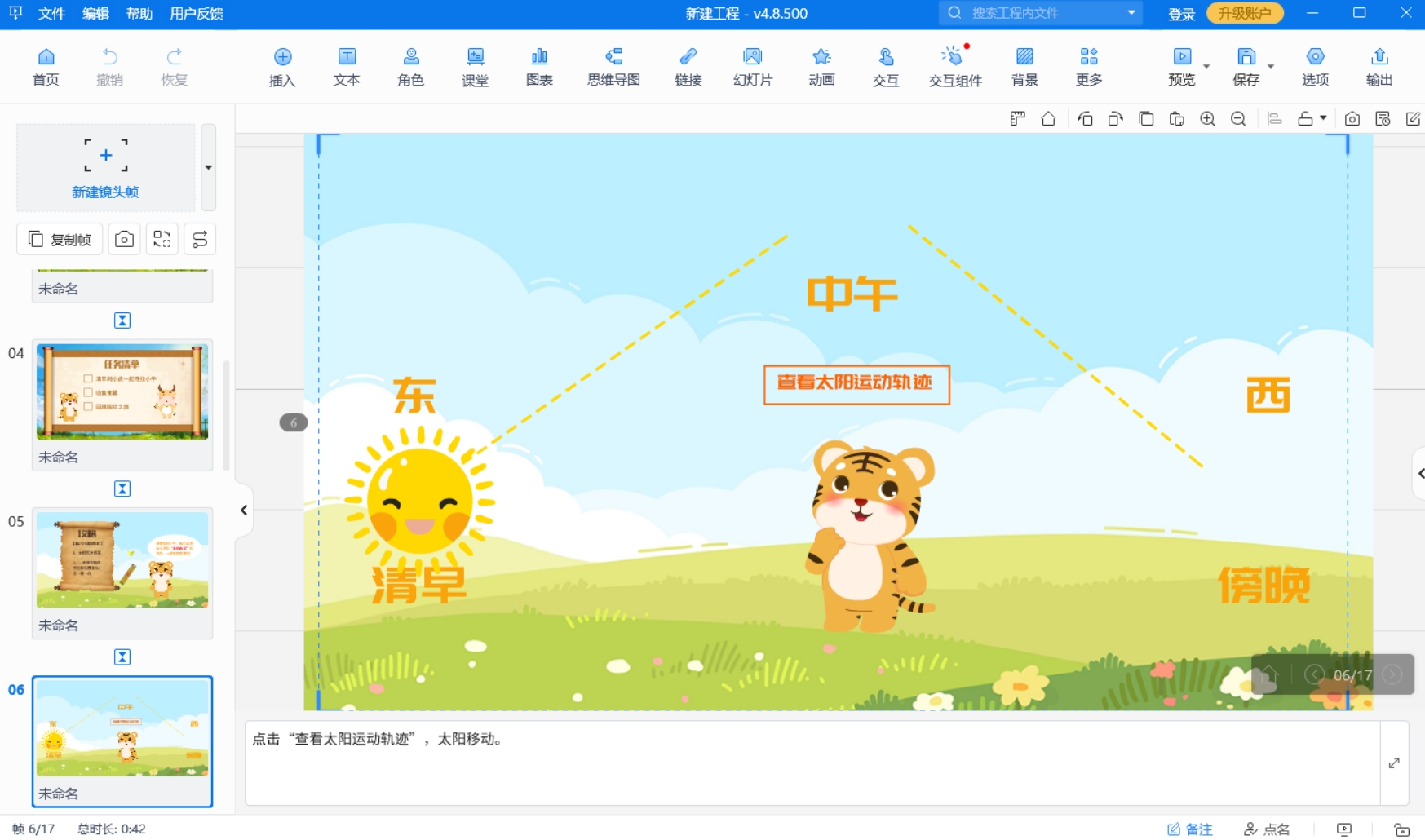Select the 角色 character tool

[x=410, y=65]
